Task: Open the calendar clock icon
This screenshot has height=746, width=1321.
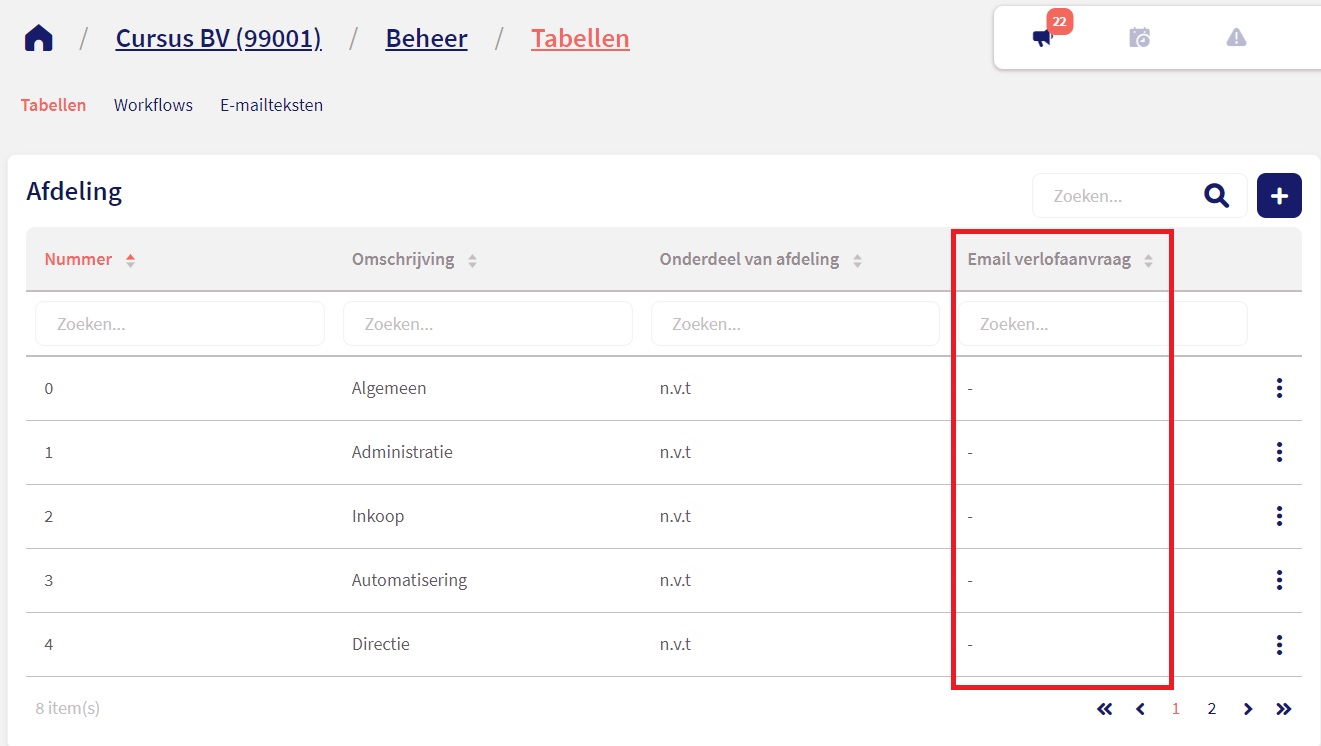Action: click(1139, 38)
